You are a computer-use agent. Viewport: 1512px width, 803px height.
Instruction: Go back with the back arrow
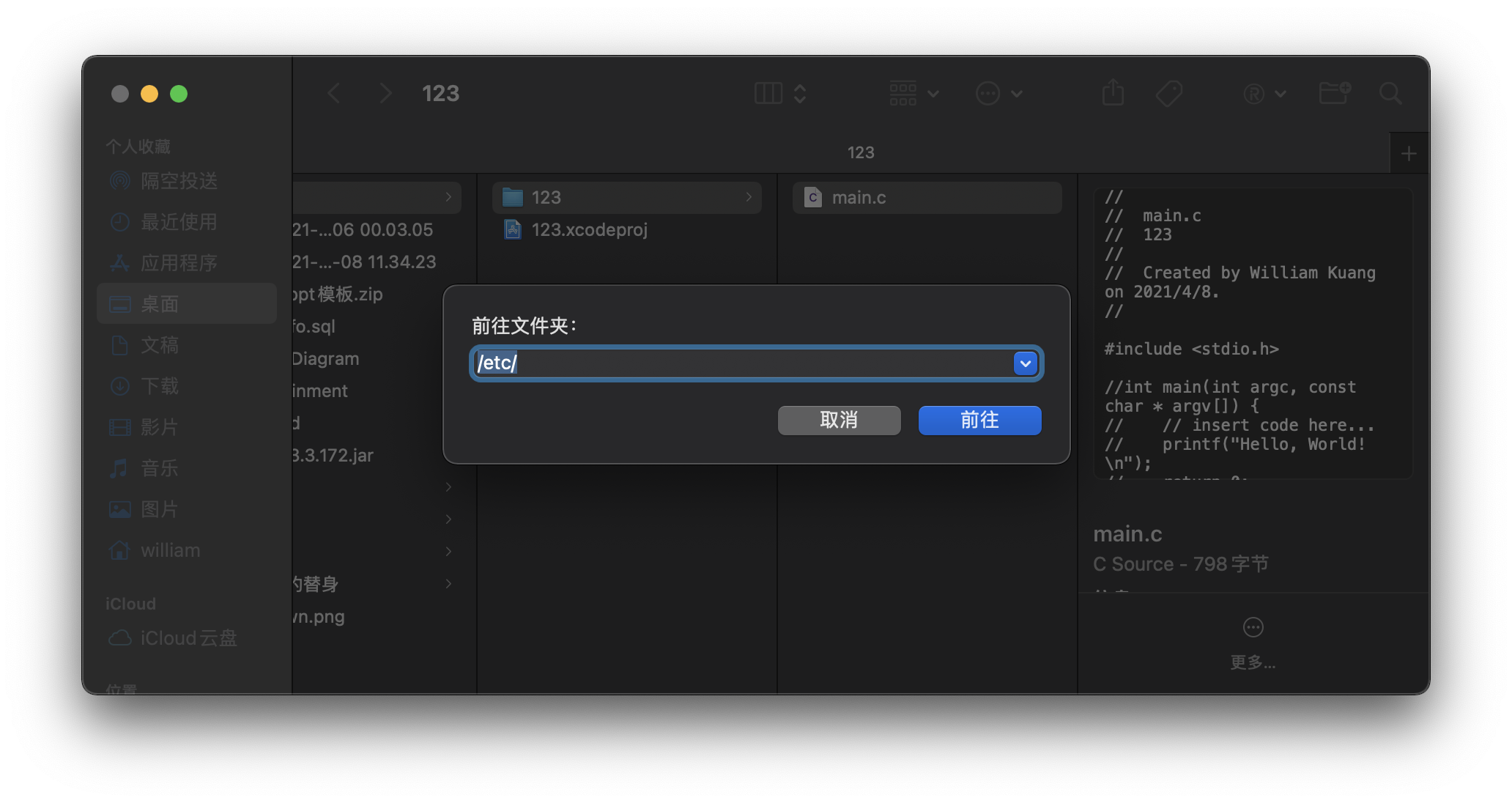[x=334, y=94]
